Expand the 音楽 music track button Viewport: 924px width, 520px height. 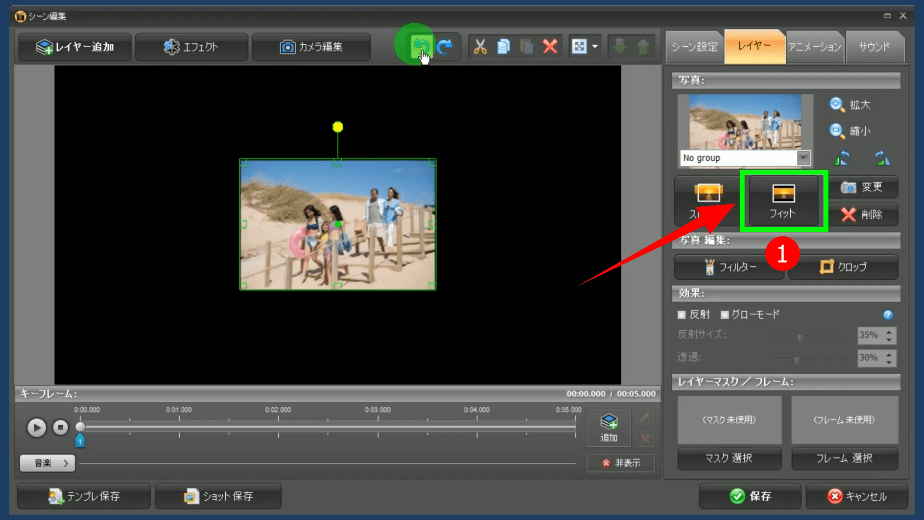point(47,463)
